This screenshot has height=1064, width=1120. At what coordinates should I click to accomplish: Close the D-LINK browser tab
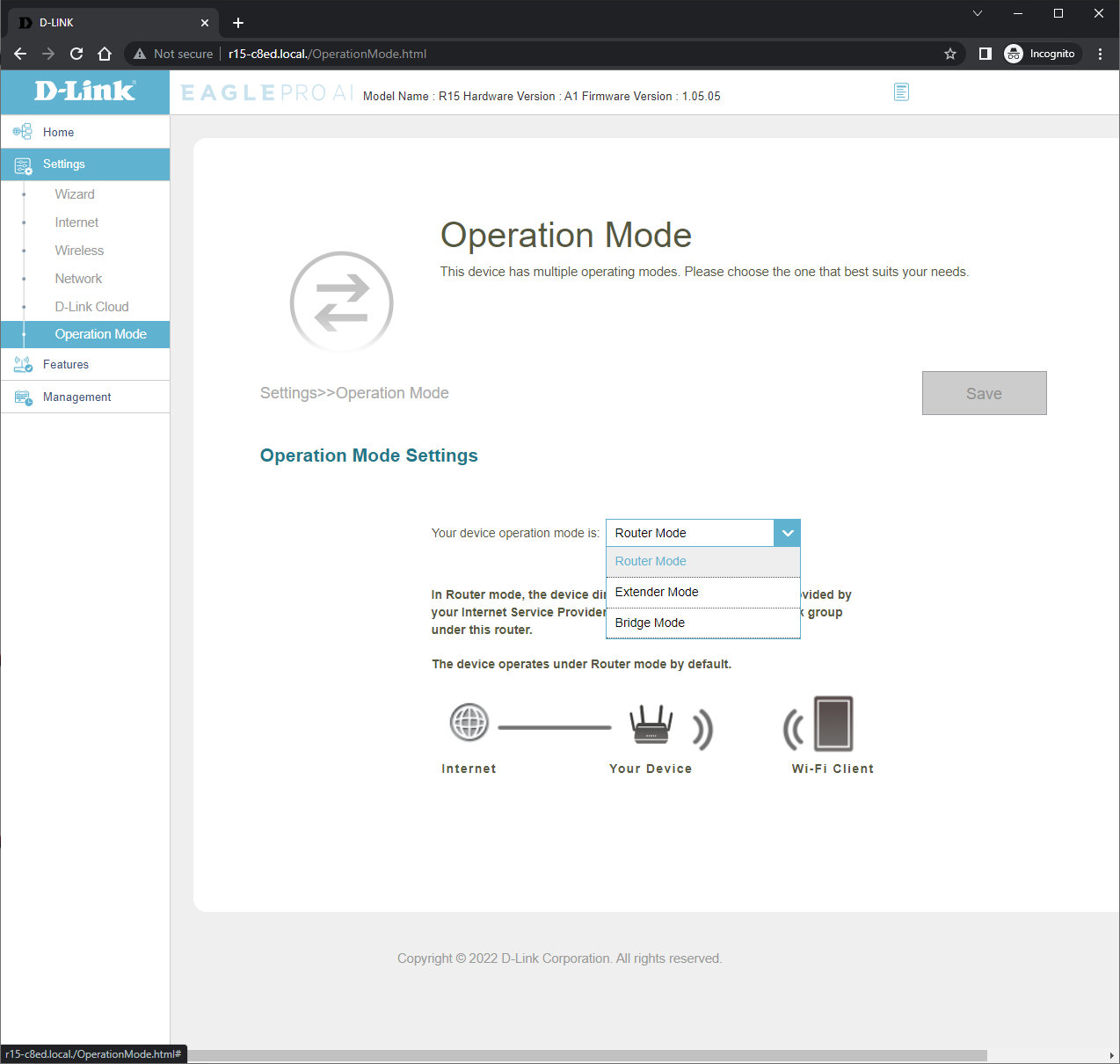(205, 23)
